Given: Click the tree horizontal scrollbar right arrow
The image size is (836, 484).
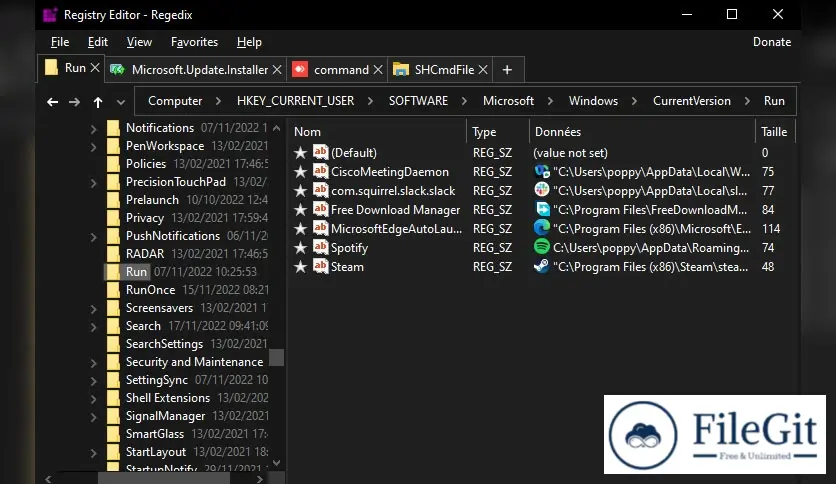Looking at the screenshot, I should click(x=260, y=479).
